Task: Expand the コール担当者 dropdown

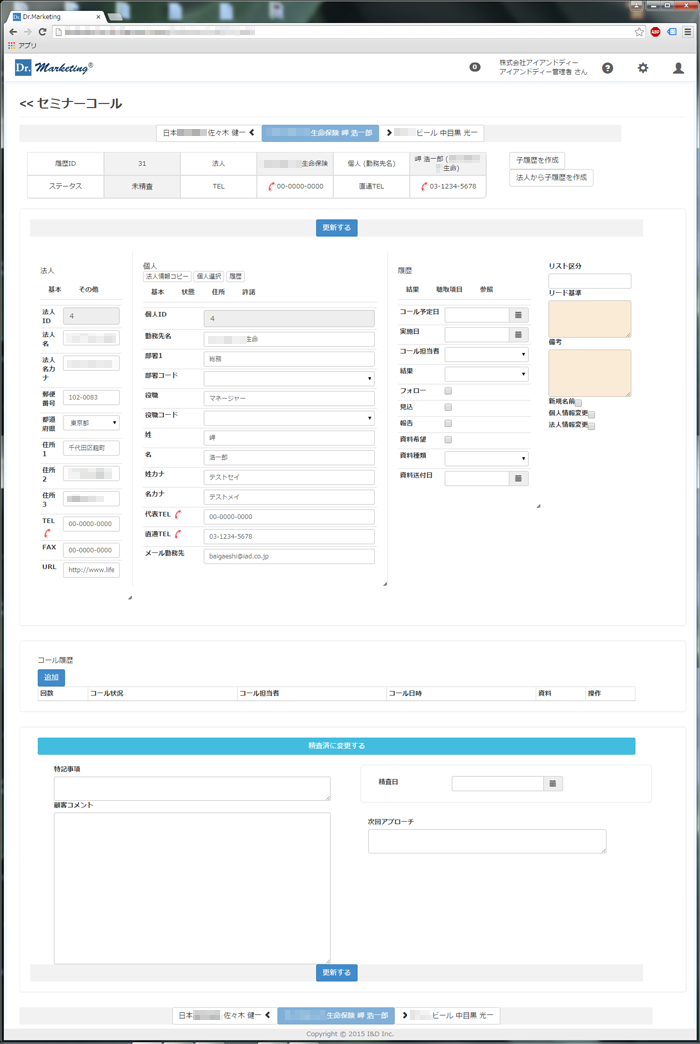Action: click(x=486, y=354)
